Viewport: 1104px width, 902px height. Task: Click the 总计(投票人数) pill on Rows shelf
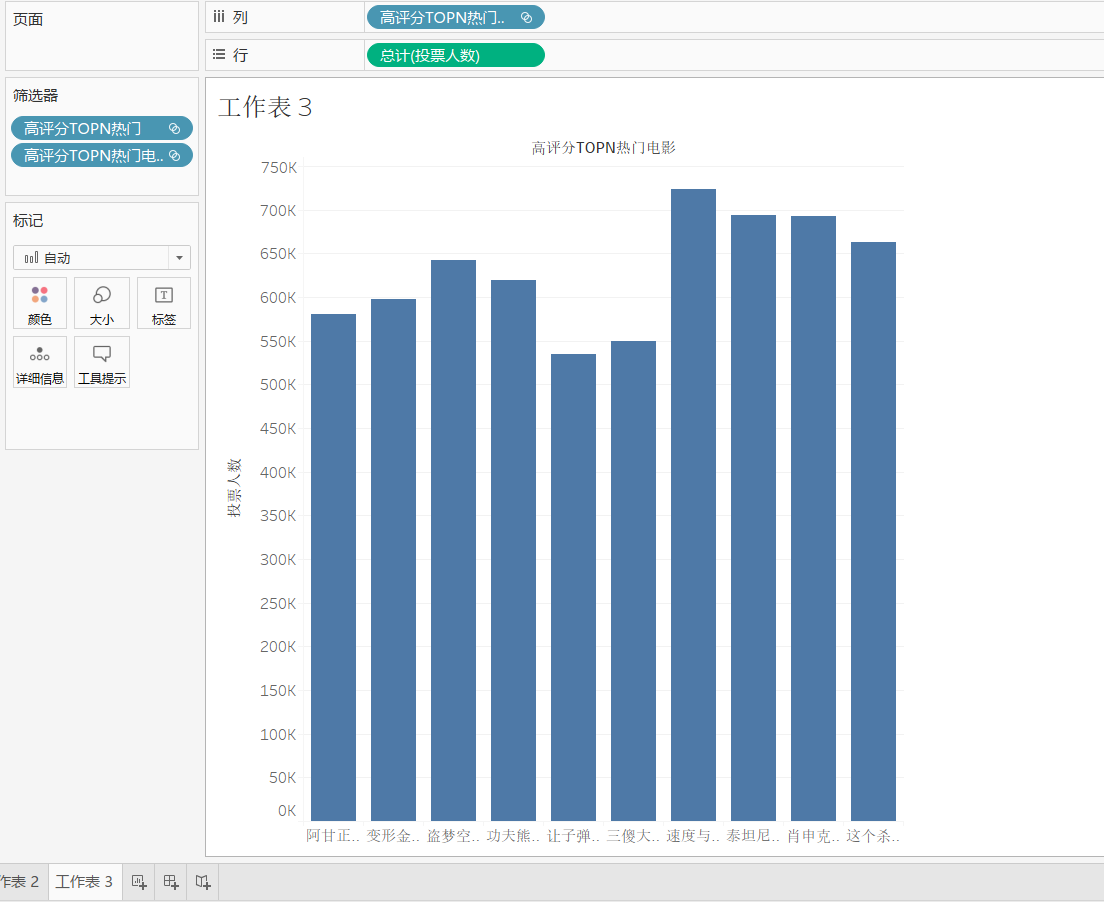[x=455, y=55]
